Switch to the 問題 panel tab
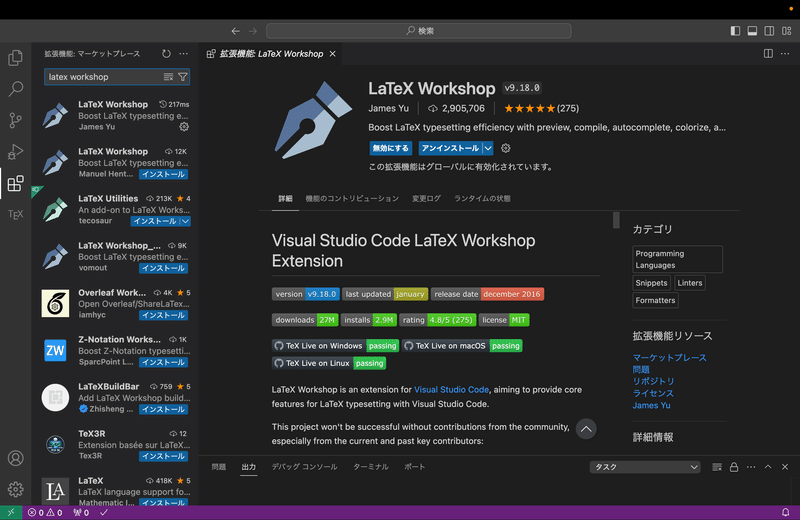 219,467
